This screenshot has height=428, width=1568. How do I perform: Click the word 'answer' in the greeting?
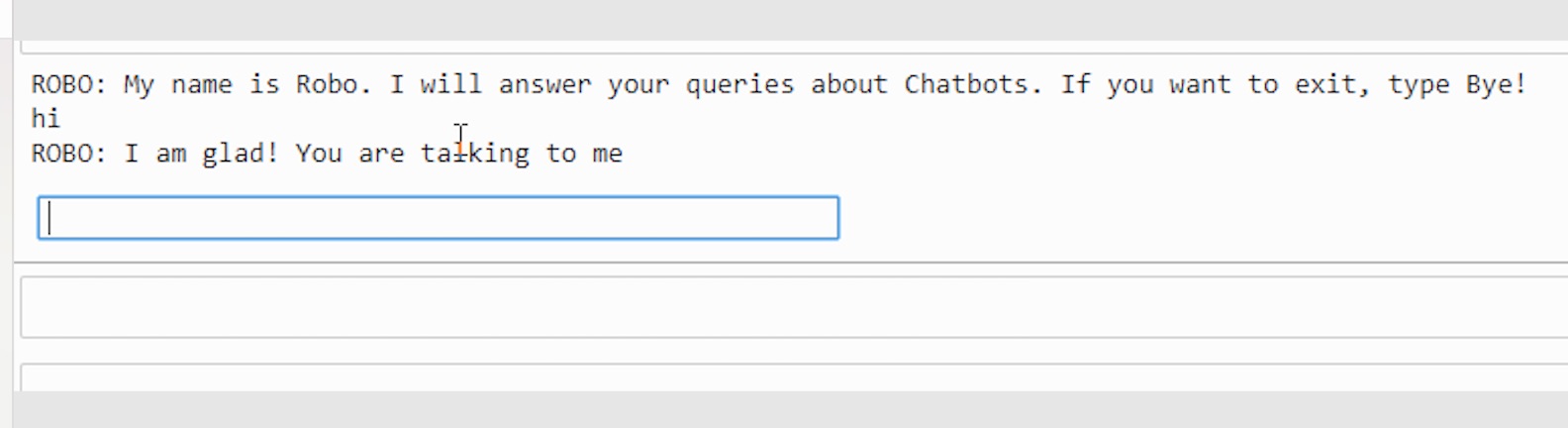(x=544, y=85)
